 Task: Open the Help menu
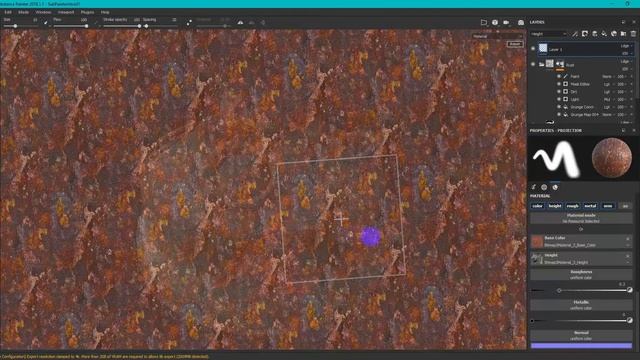point(105,12)
